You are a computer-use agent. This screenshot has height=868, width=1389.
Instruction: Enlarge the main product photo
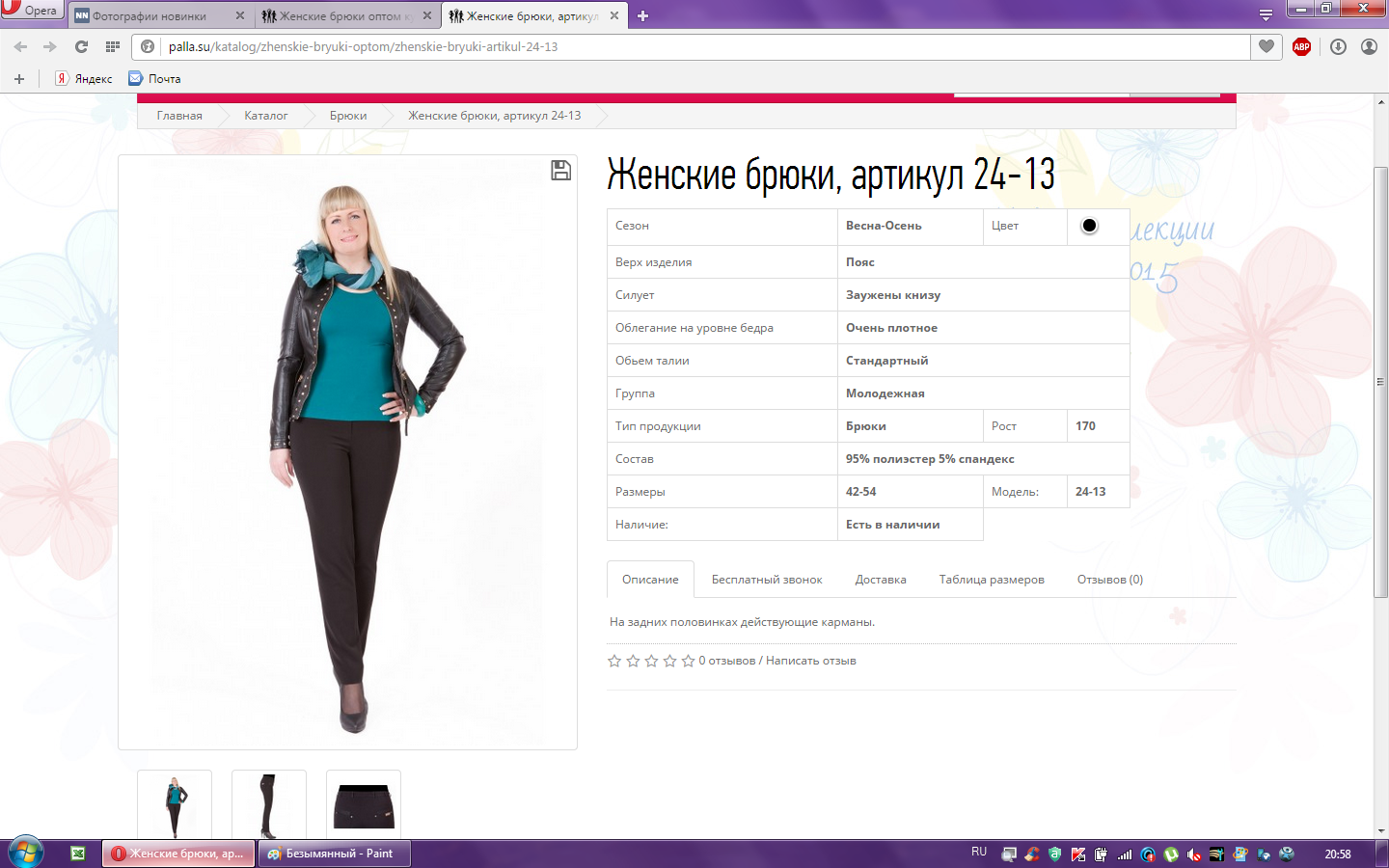coord(347,452)
